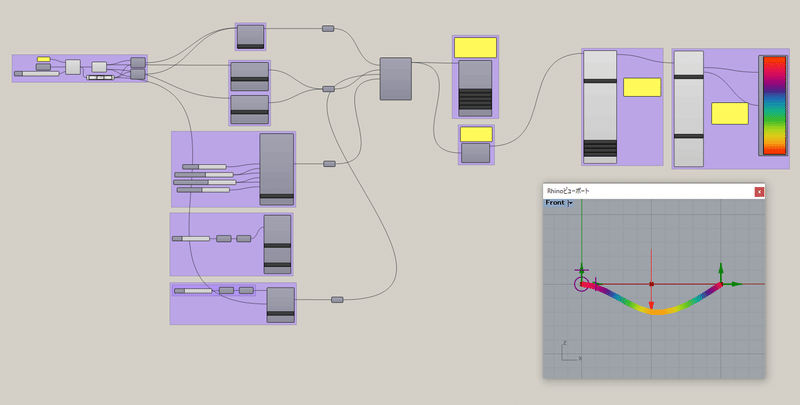This screenshot has height=405, width=800.
Task: Select the long slider in the leftmost group
Action: [37, 74]
